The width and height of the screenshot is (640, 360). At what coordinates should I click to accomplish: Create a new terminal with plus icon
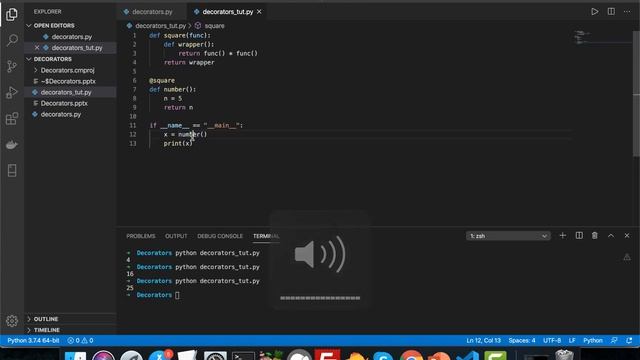[562, 236]
